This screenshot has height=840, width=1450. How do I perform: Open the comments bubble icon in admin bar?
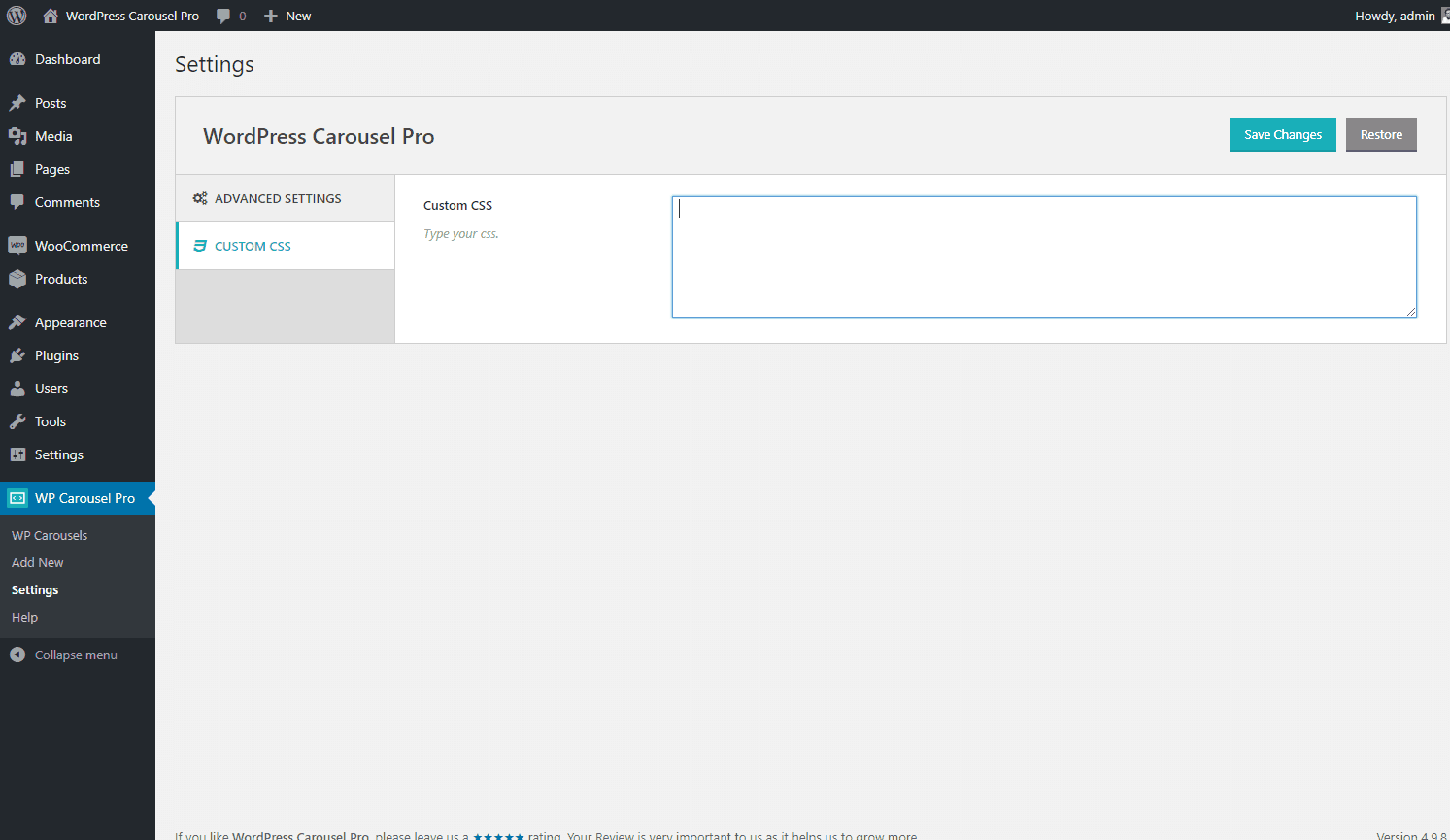pos(223,16)
